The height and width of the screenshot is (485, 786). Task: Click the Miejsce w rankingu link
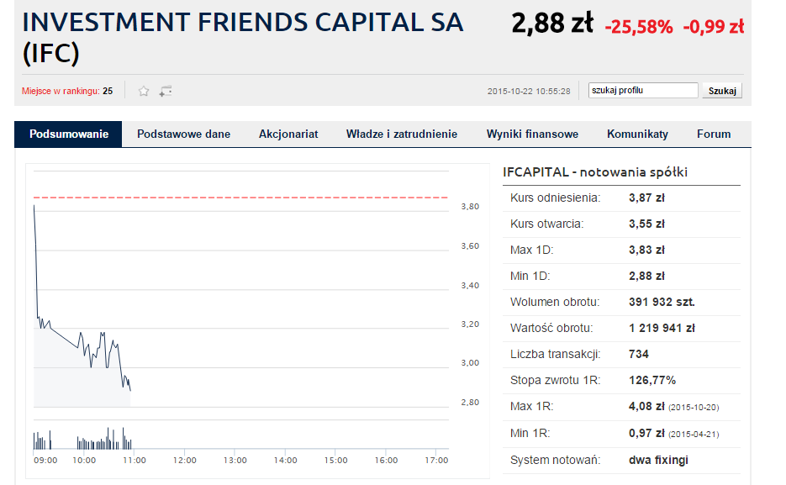coord(60,91)
